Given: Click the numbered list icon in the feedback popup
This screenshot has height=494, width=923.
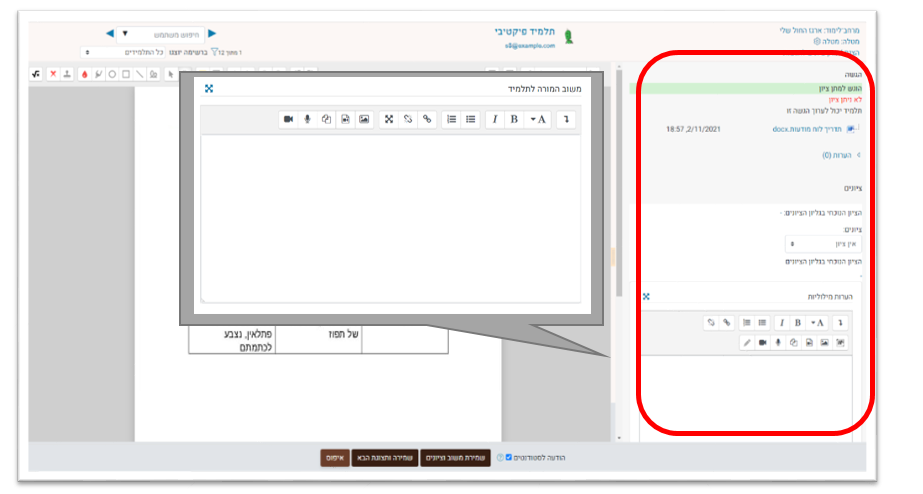Looking at the screenshot, I should 452,119.
